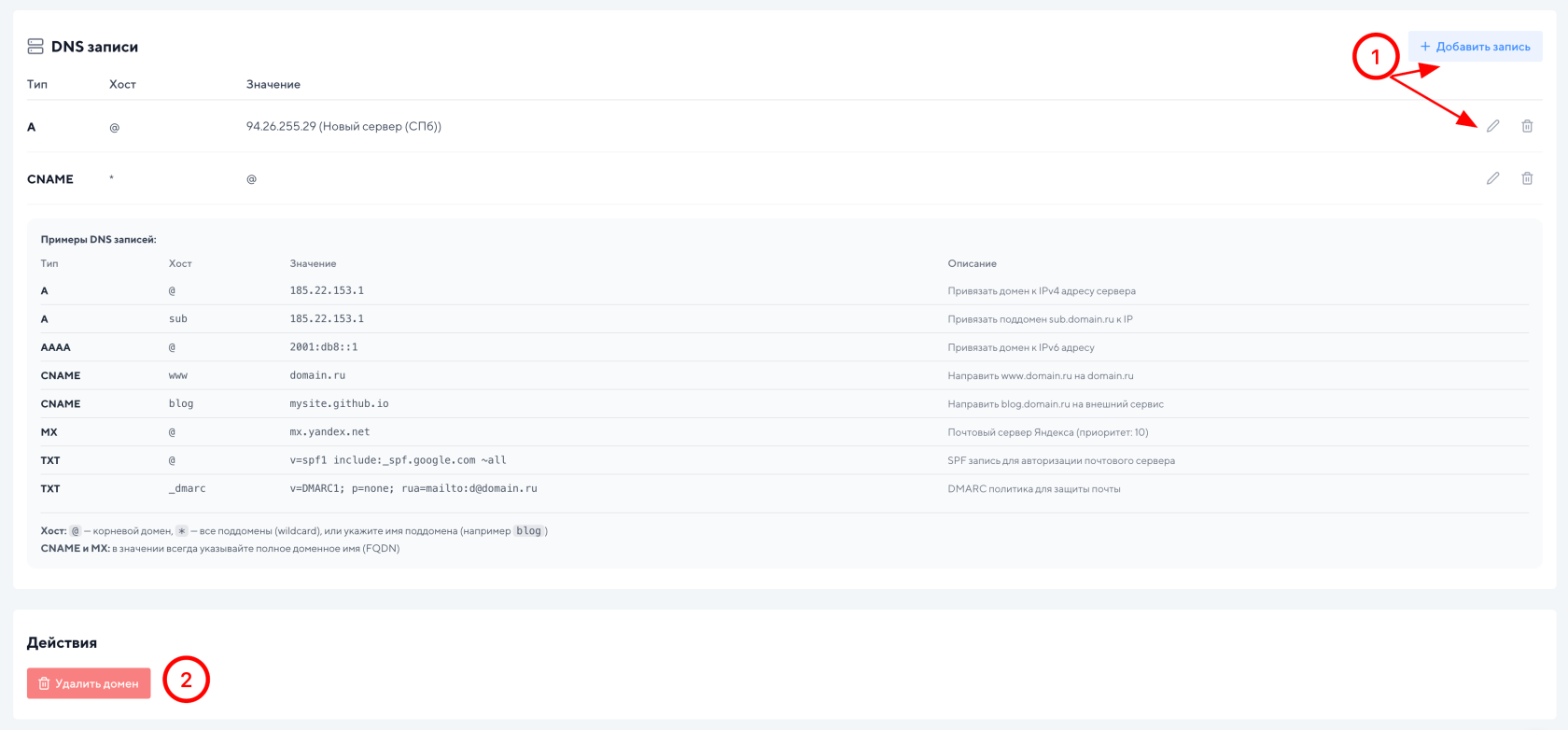Click the description Привязать поддомен sub.domain.ru к IP

coord(1041,319)
